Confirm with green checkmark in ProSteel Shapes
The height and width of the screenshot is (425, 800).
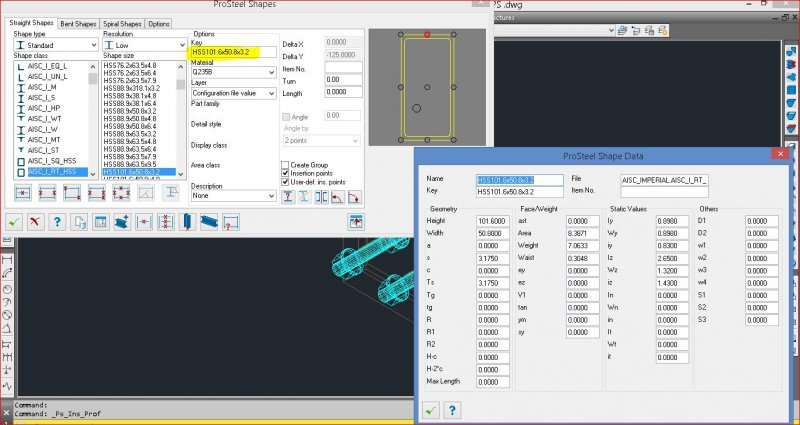14,222
